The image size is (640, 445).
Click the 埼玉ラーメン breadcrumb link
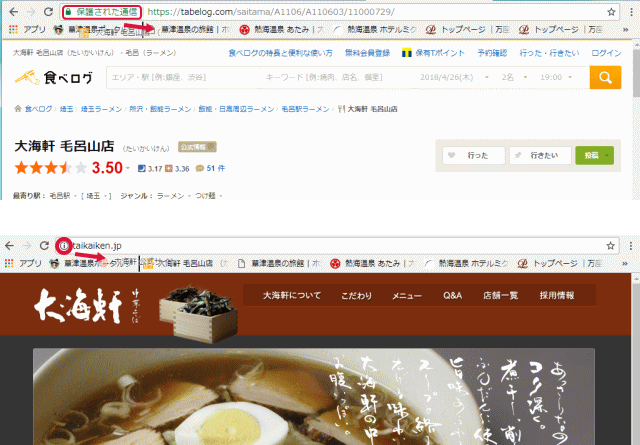pyautogui.click(x=101, y=109)
